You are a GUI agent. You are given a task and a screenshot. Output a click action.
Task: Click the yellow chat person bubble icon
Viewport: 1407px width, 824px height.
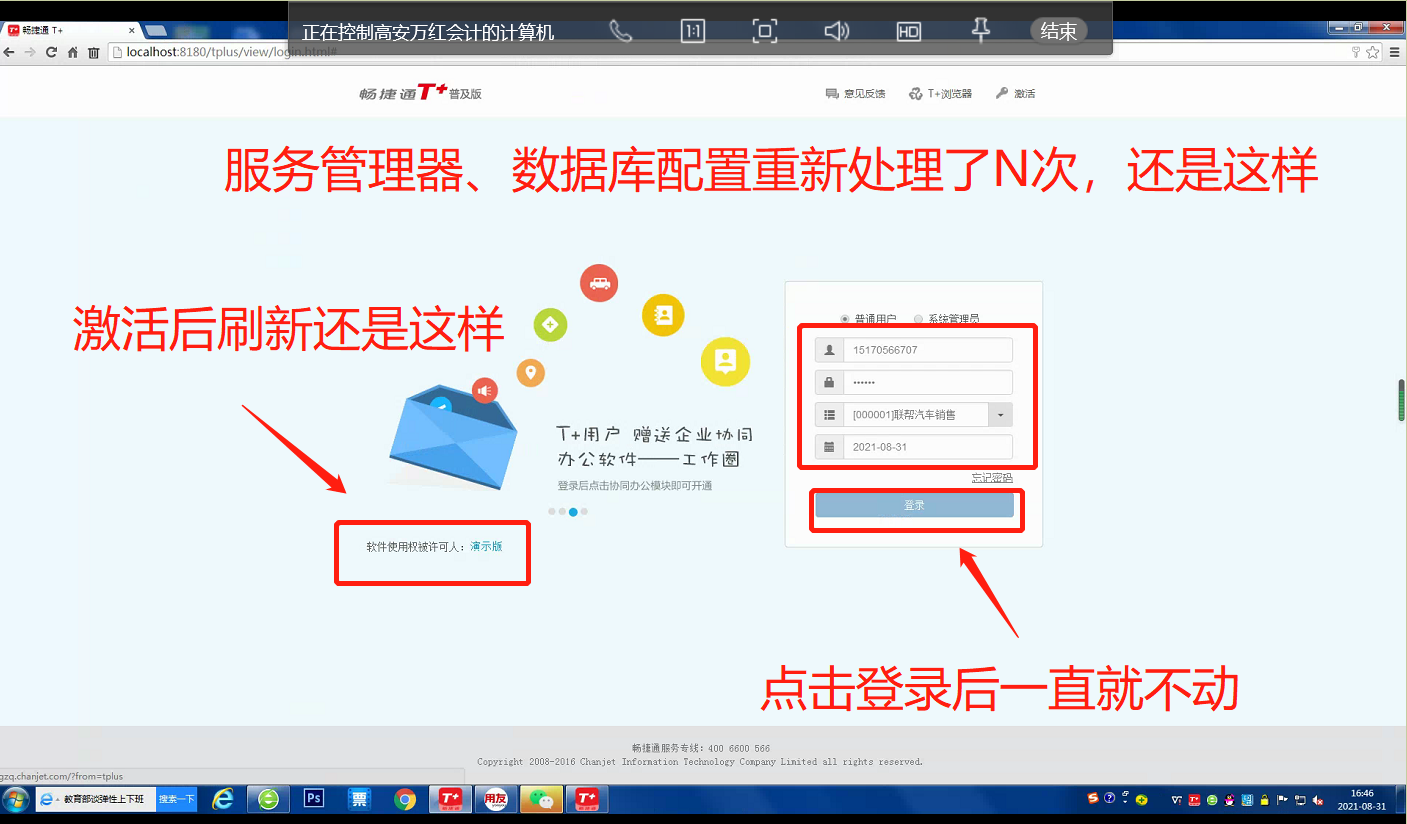726,362
